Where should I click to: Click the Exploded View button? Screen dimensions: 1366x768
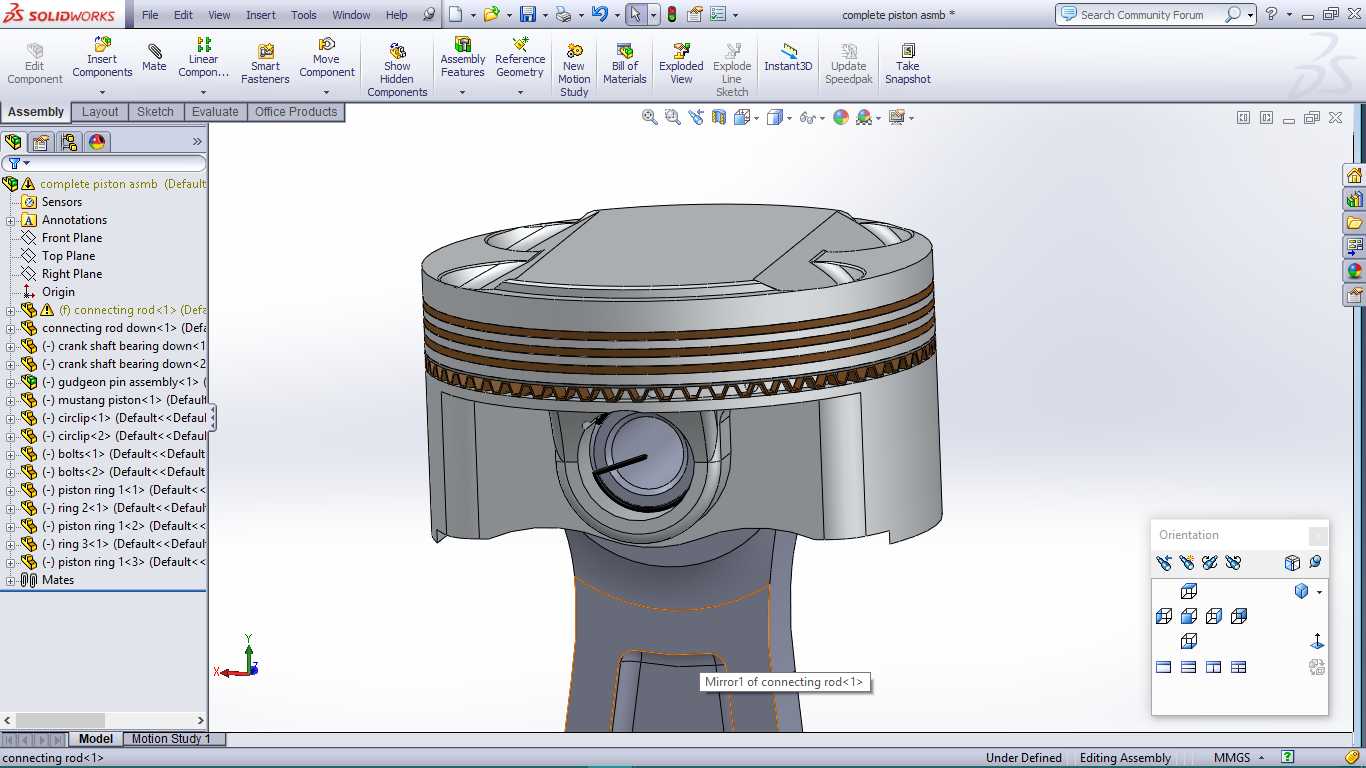[681, 63]
